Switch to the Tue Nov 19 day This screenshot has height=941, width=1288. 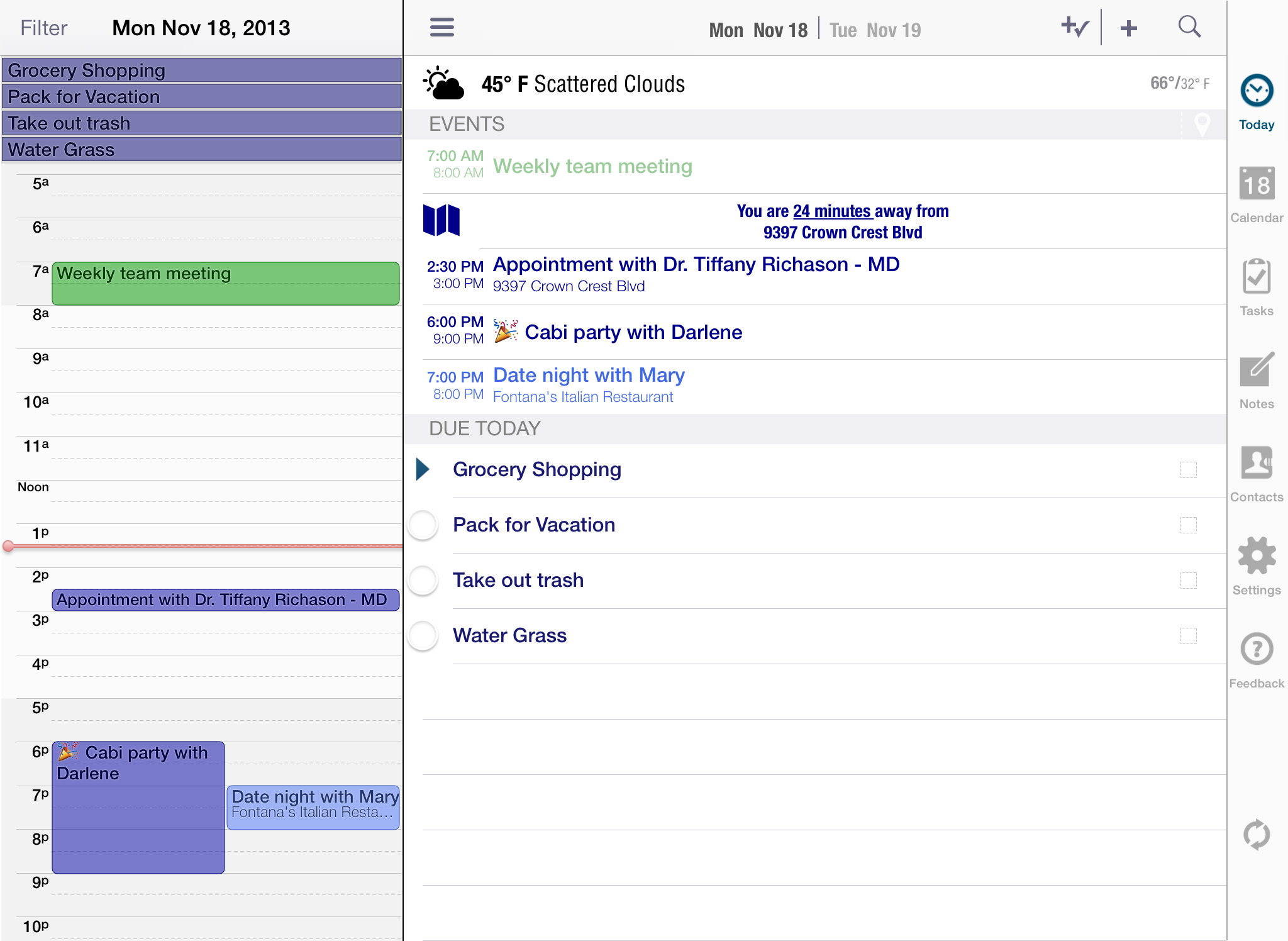pos(875,30)
